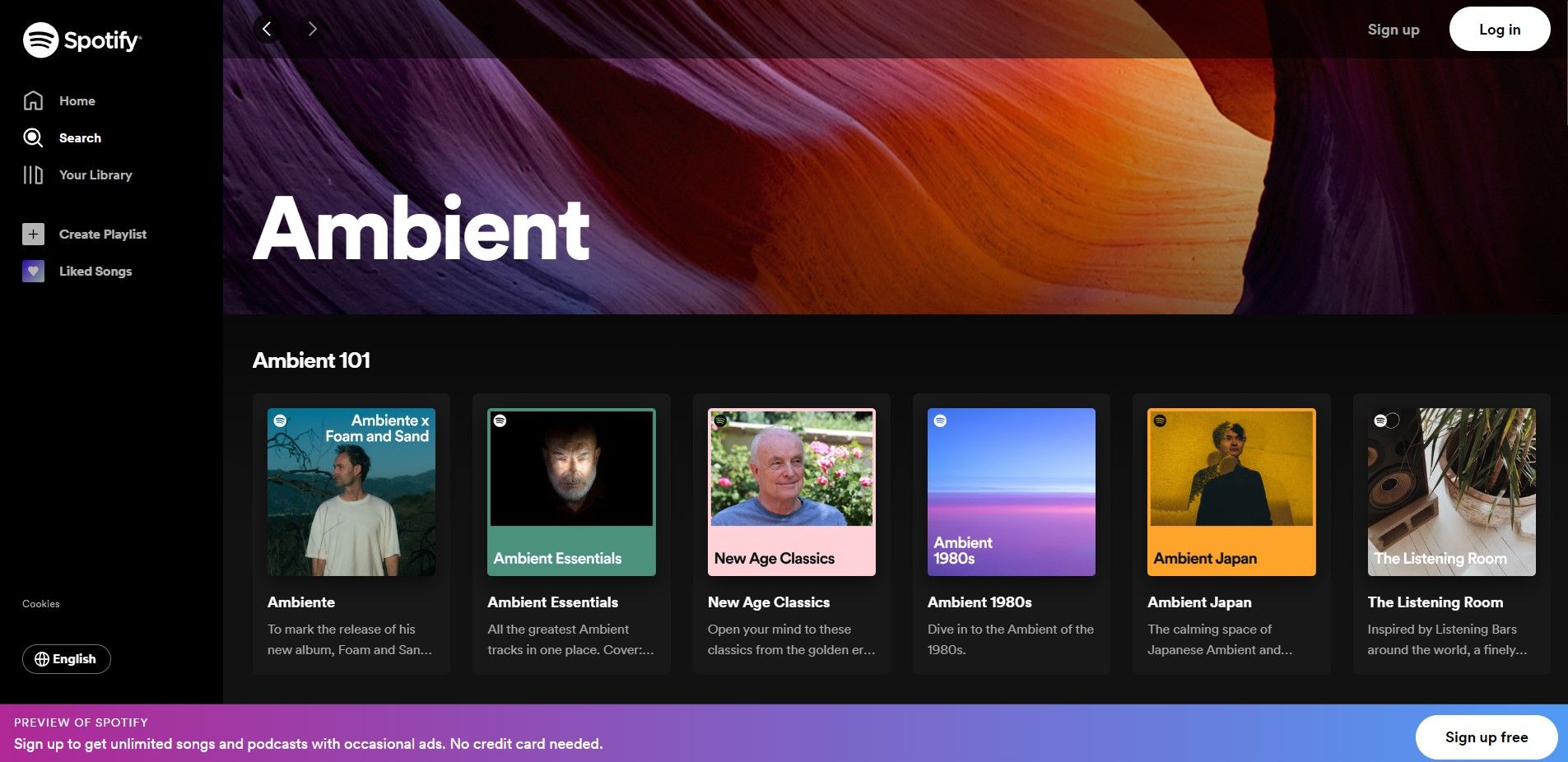Open the Cookies link
1568x762 pixels.
tap(41, 604)
